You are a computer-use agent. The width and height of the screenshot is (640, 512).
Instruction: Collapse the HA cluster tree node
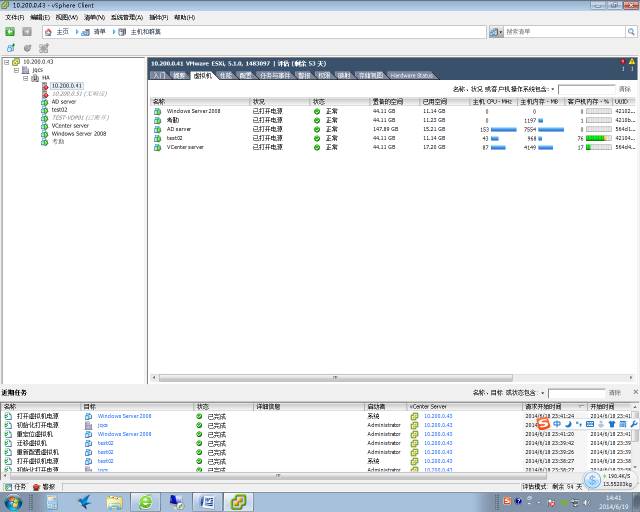[x=25, y=78]
